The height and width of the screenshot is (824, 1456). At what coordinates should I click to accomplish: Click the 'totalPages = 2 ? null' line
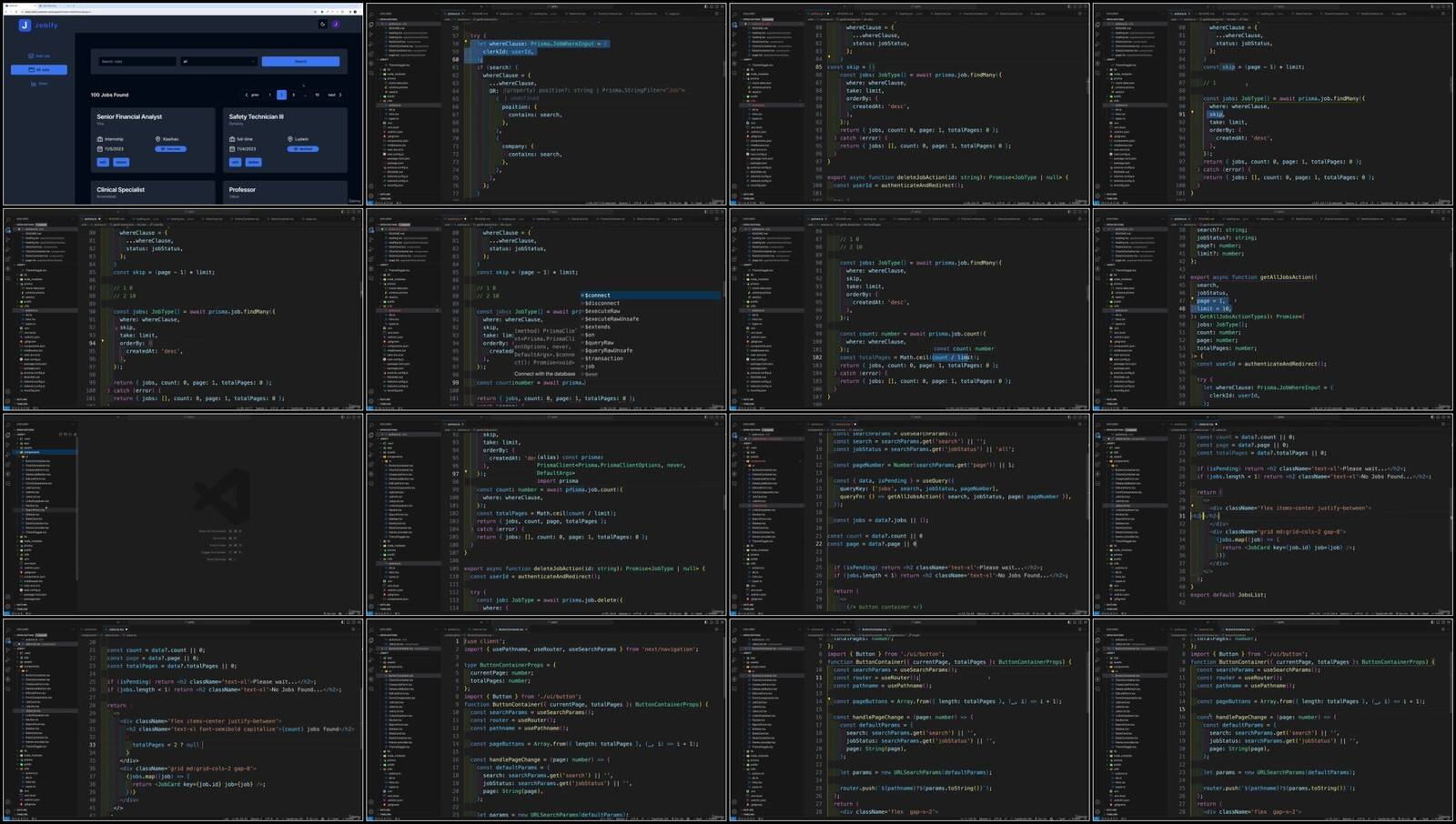[x=166, y=745]
